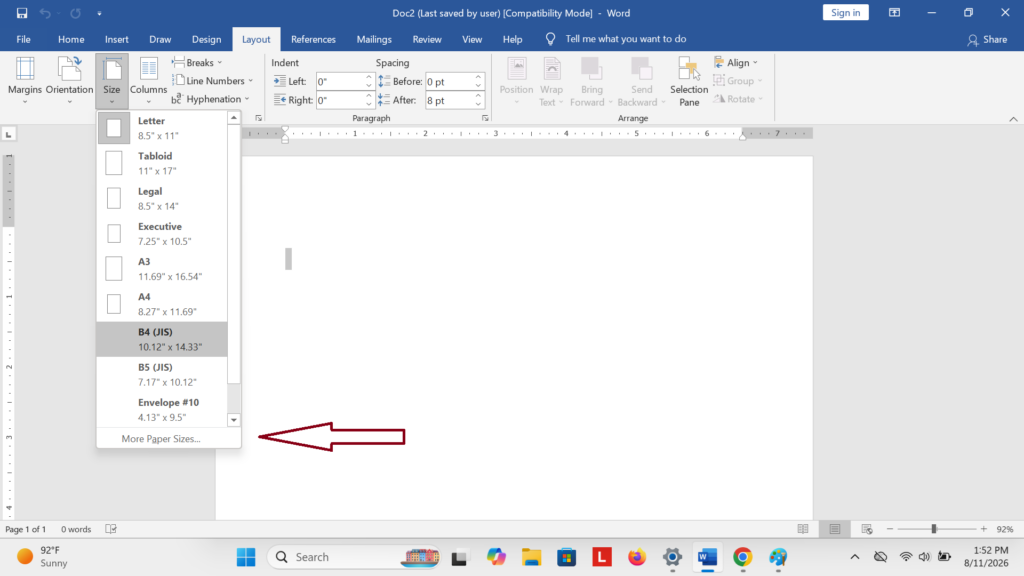Screen dimensions: 1024x576
Task: Select B5 (JIS) paper size
Action: tap(162, 375)
